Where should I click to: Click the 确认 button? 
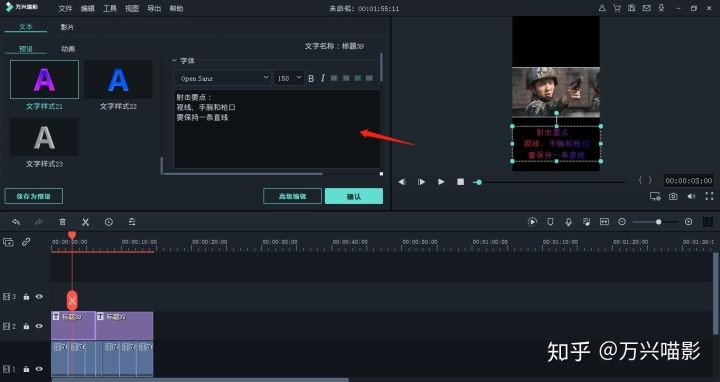tap(354, 196)
